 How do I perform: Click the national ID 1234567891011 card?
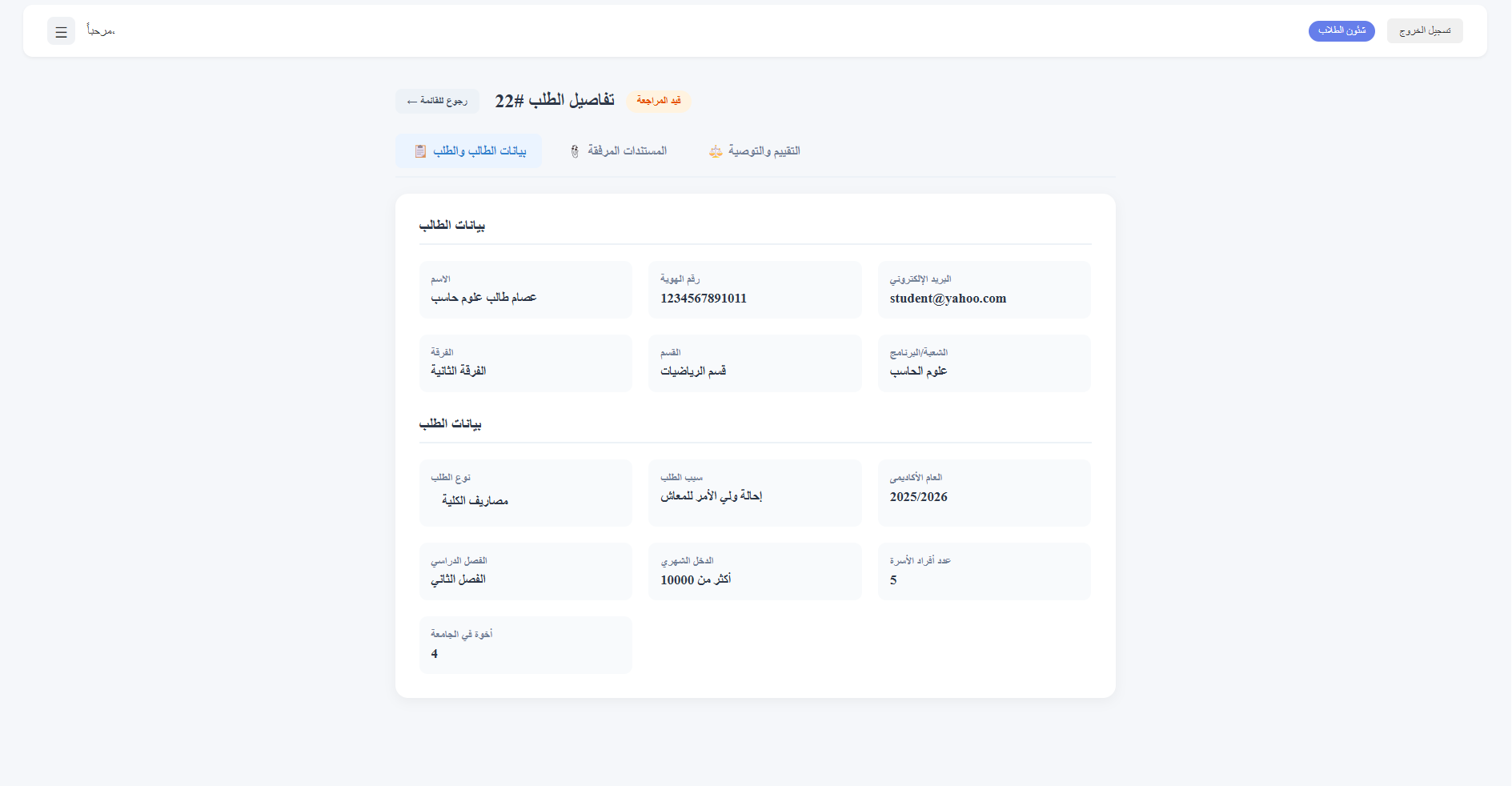pyautogui.click(x=754, y=290)
